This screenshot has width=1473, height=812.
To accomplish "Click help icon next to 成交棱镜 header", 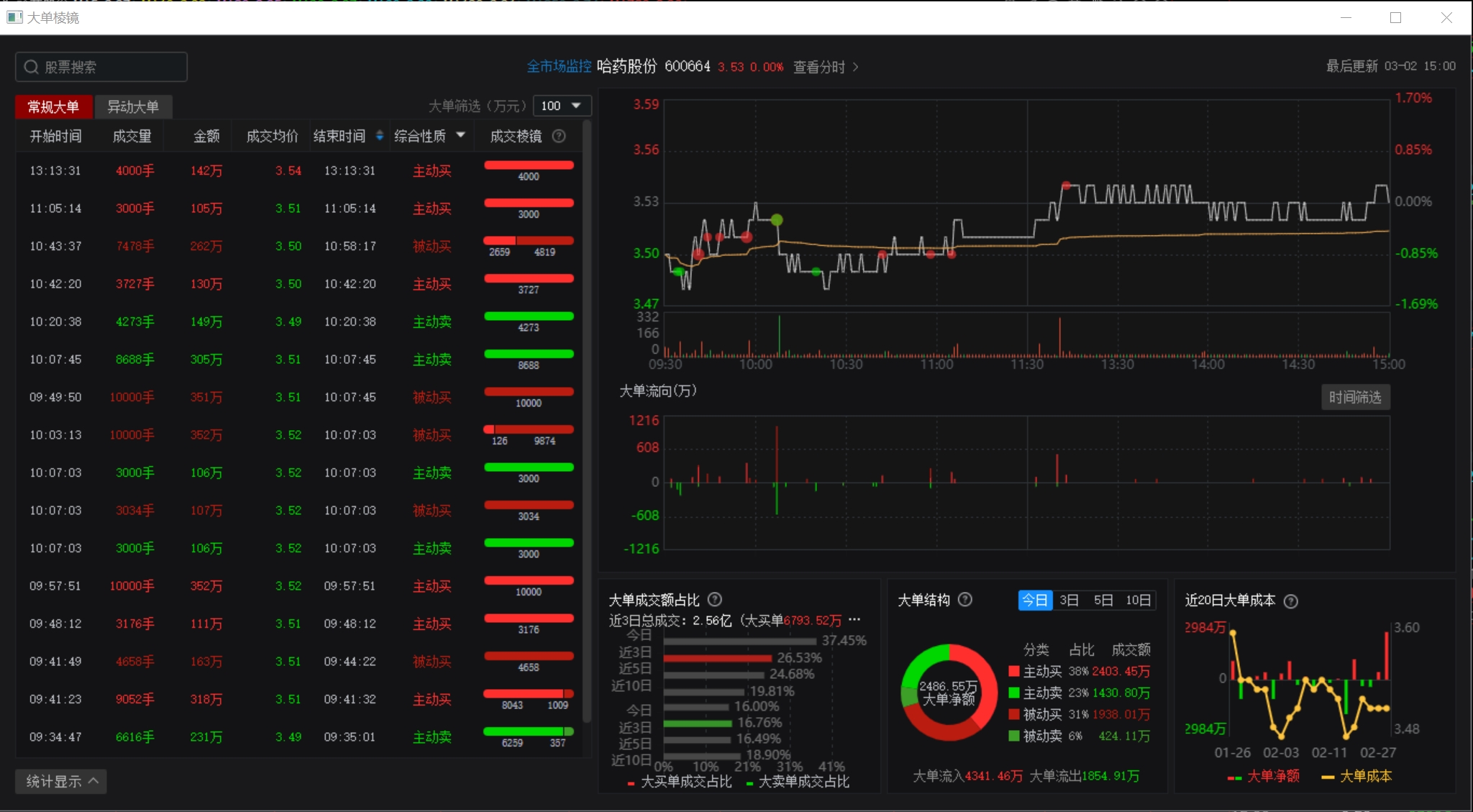I will pos(559,136).
